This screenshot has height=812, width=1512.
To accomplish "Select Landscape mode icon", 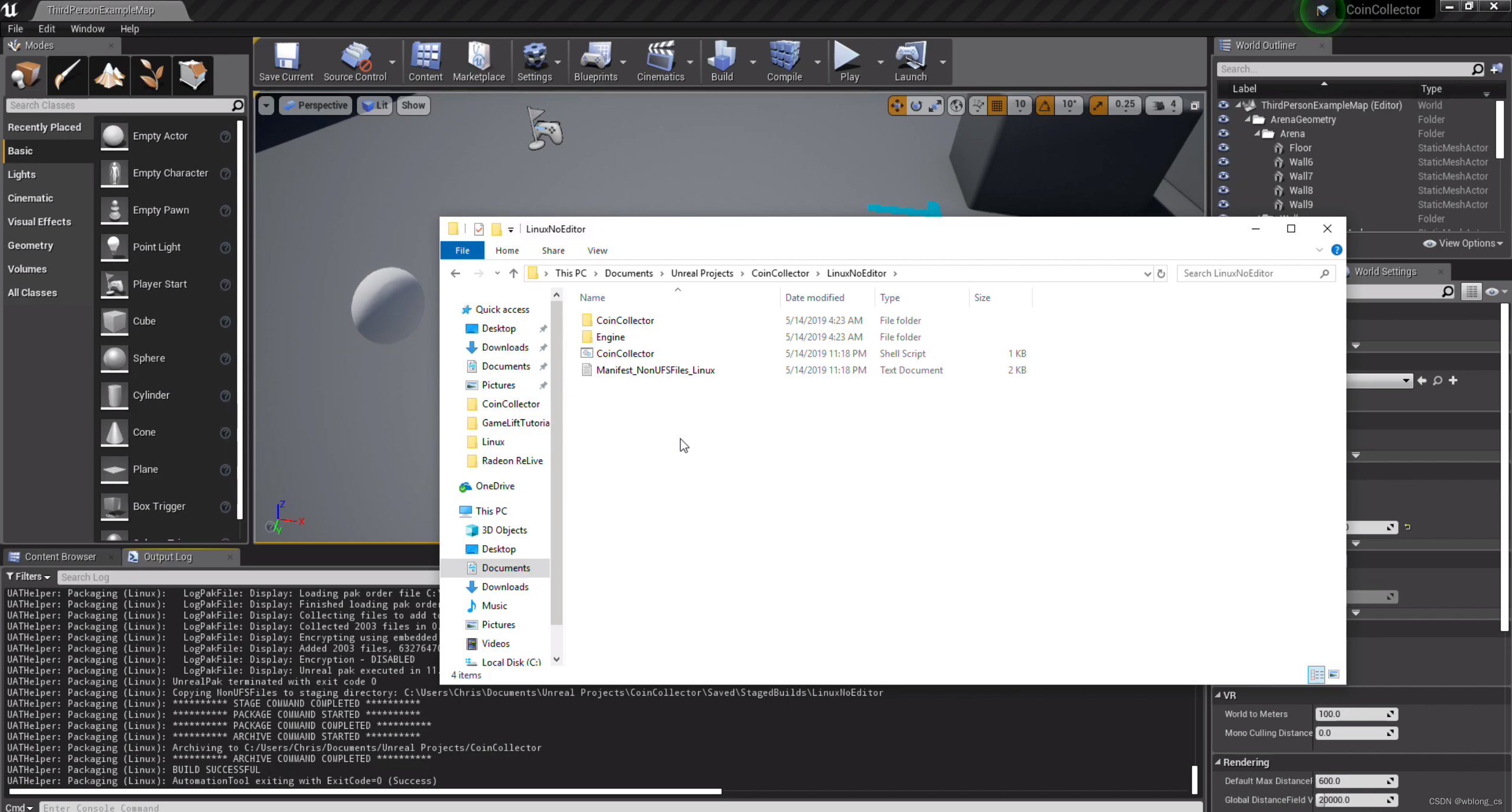I will pyautogui.click(x=109, y=76).
